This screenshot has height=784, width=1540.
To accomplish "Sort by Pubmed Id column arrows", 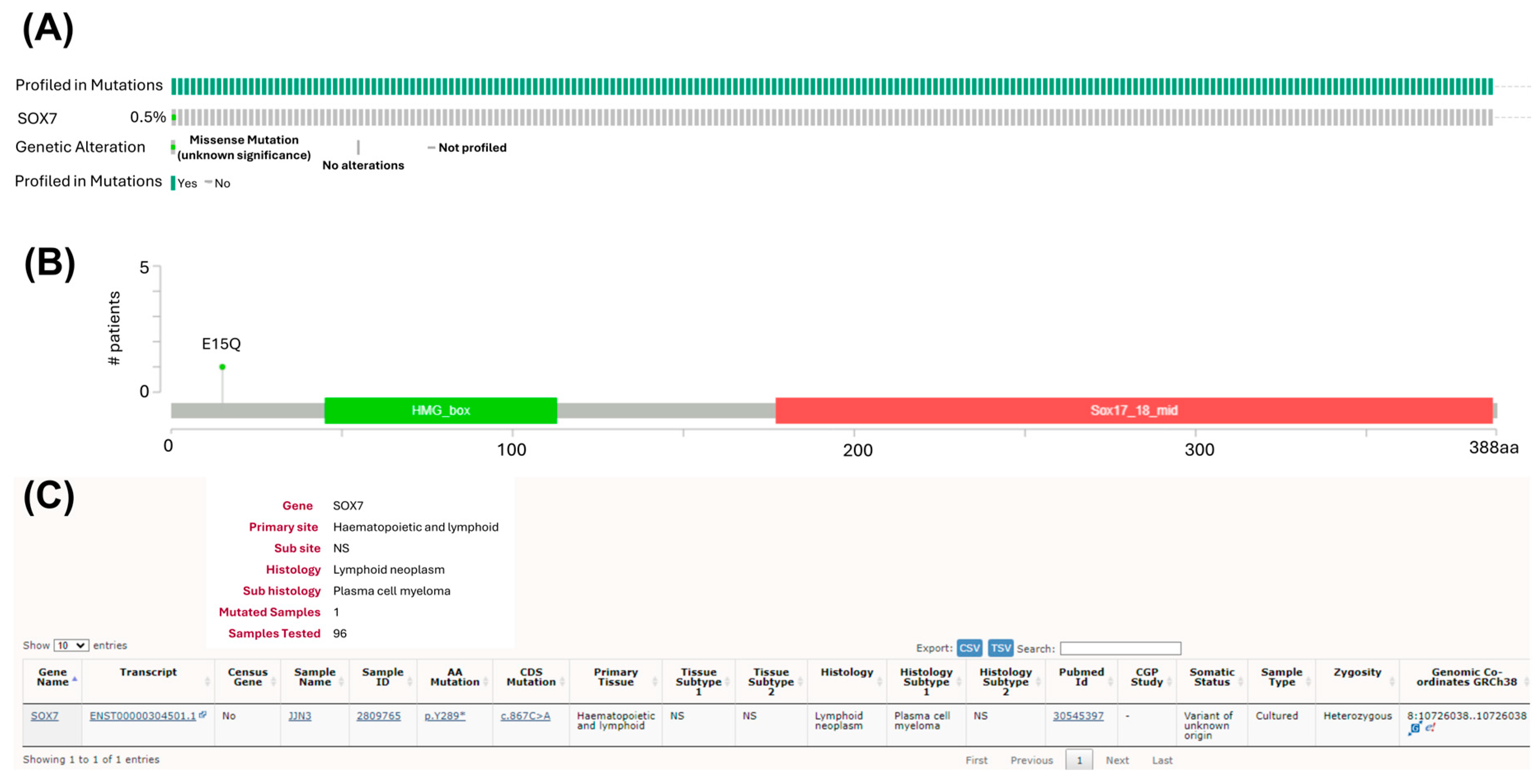I will pos(1110,682).
